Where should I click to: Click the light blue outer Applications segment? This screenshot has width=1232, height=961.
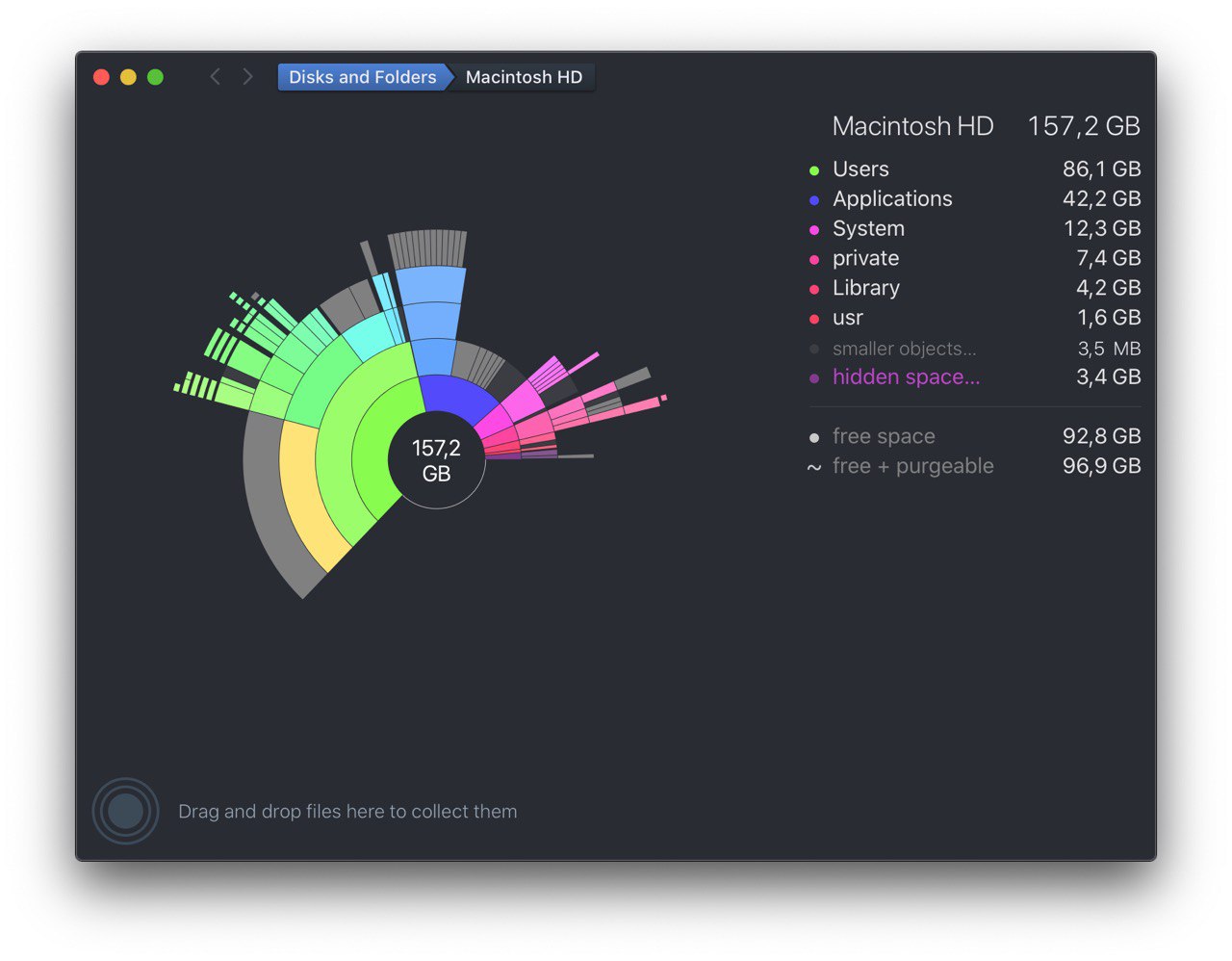[431, 285]
